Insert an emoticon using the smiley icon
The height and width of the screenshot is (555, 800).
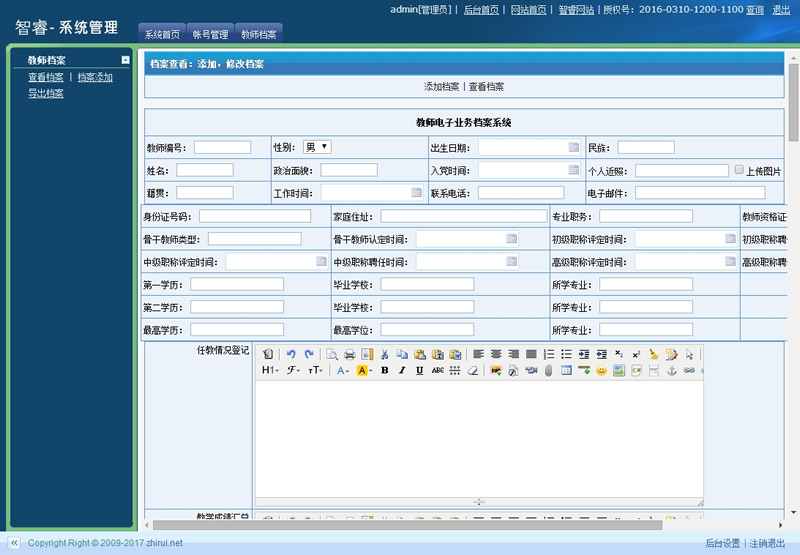[x=602, y=370]
